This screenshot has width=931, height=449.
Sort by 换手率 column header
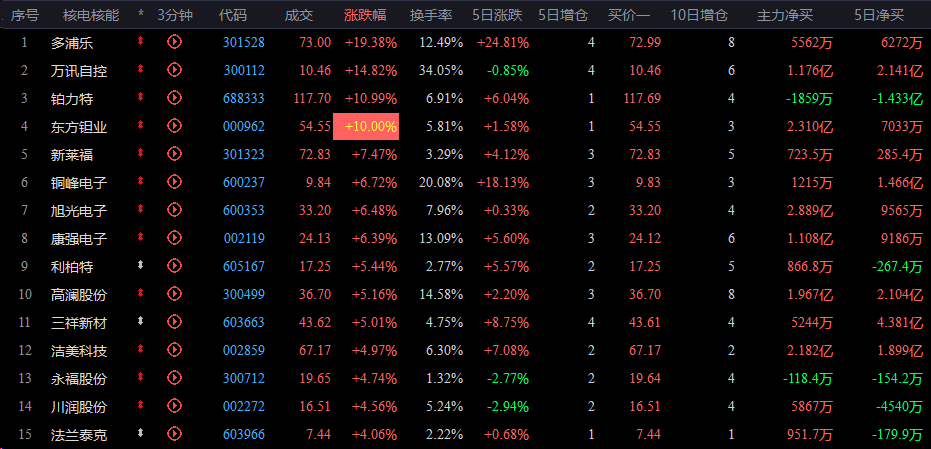(431, 15)
